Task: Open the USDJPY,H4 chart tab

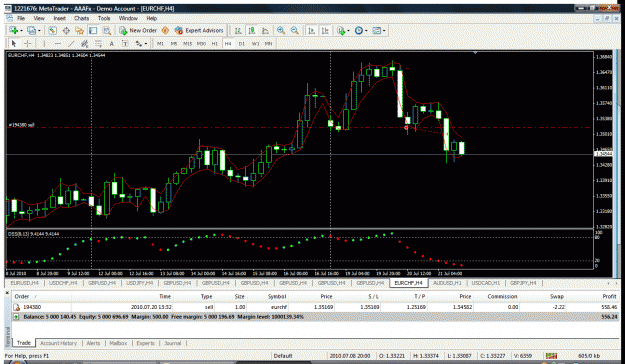Action: pos(140,283)
